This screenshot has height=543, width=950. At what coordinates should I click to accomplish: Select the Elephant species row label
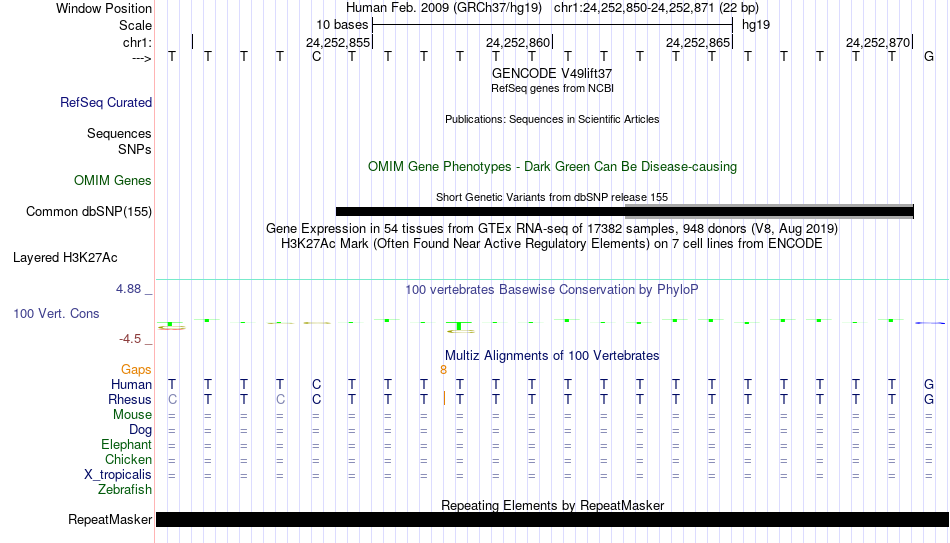point(126,445)
